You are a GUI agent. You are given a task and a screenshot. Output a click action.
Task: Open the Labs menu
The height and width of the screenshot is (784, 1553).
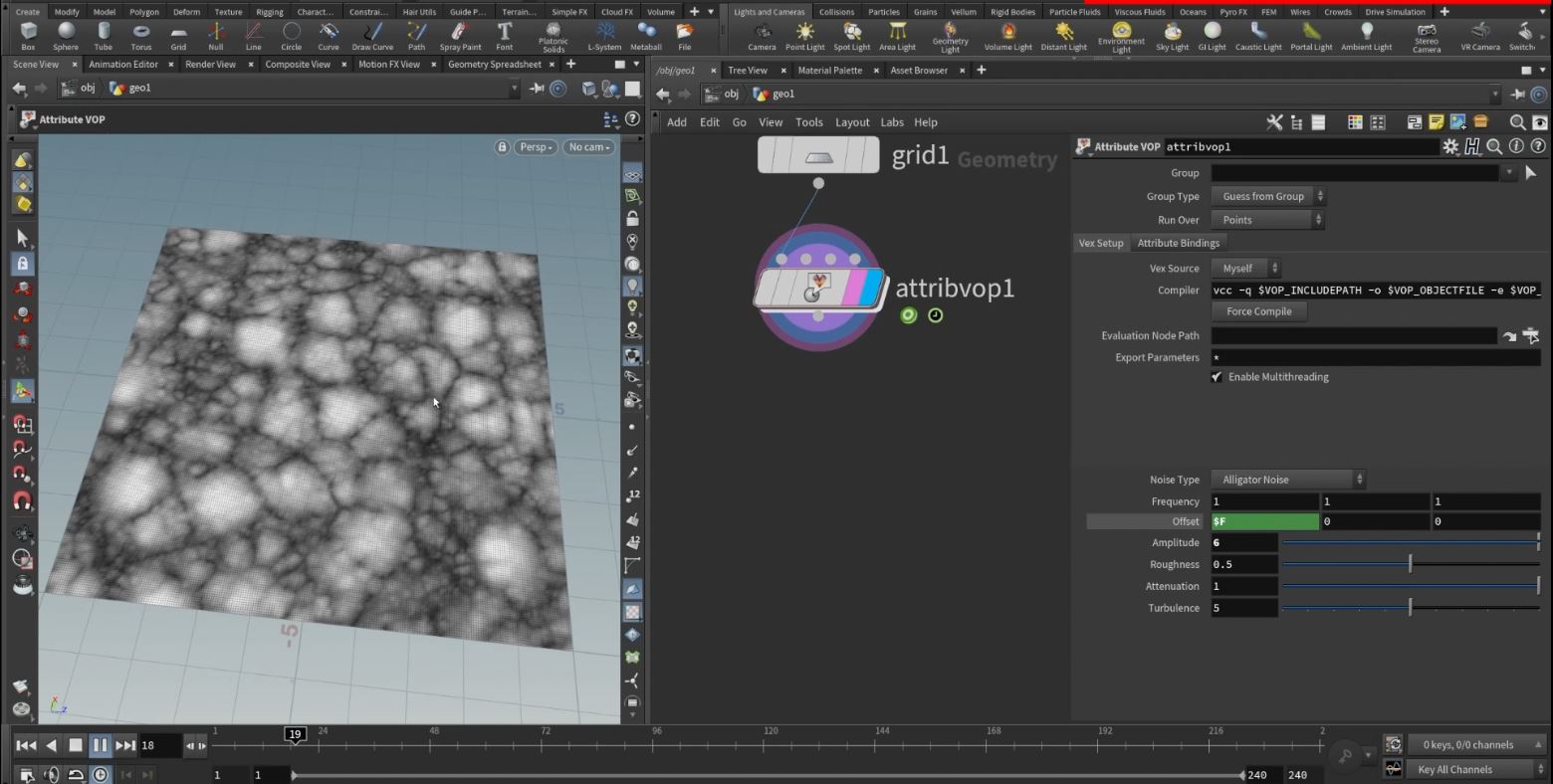tap(892, 122)
